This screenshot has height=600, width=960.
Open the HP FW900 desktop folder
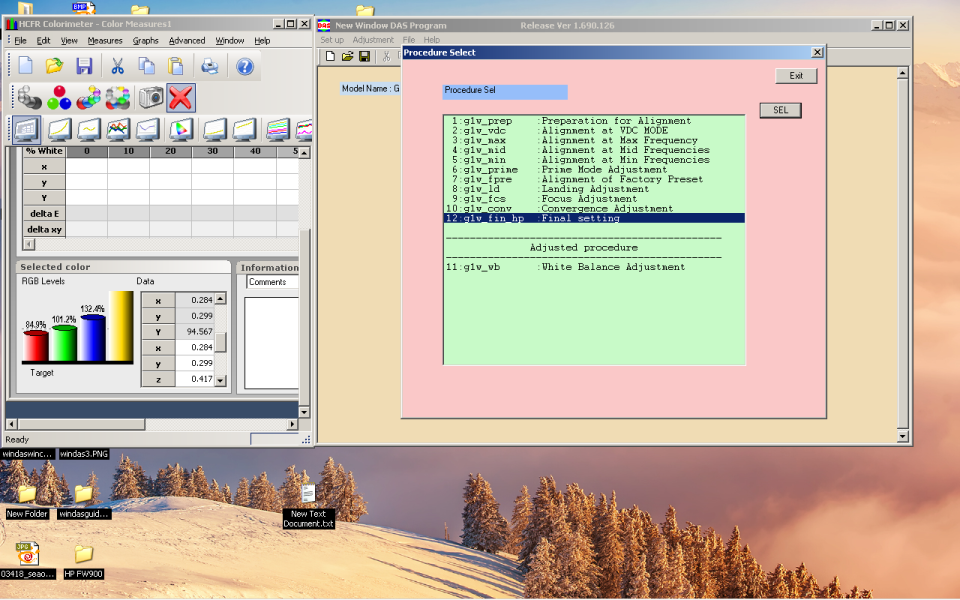pos(84,554)
